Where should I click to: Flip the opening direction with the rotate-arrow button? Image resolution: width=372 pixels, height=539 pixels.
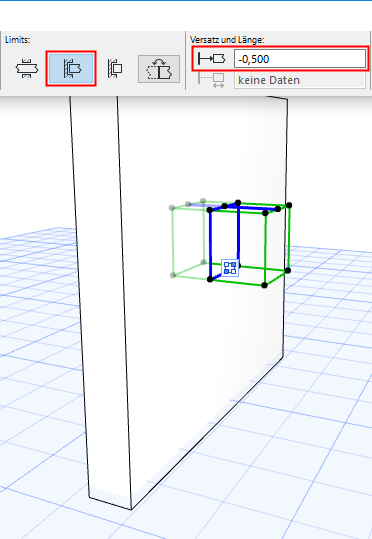[x=159, y=69]
